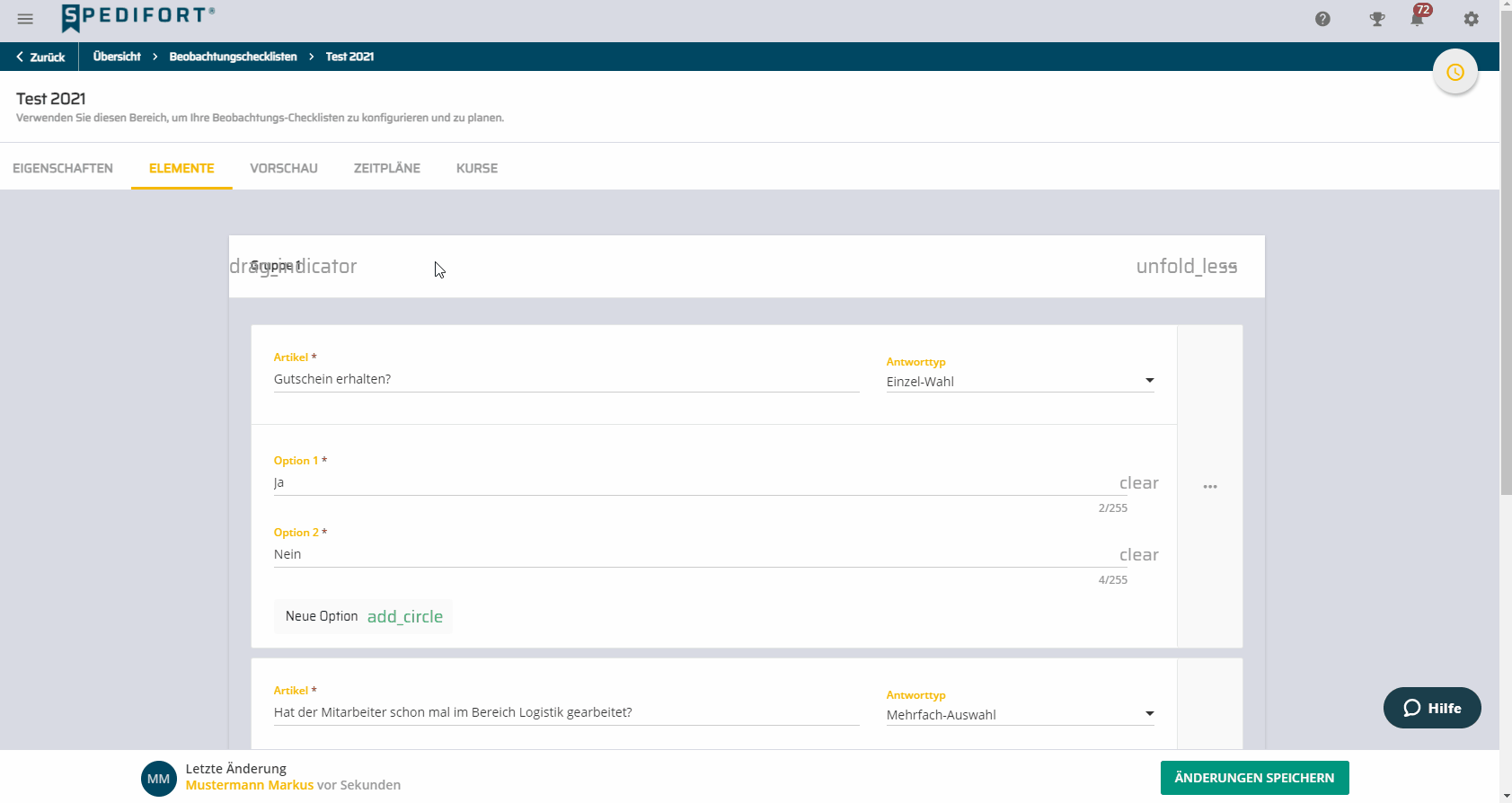
Task: Open three-dots menu of Gutschein item
Action: [x=1210, y=487]
